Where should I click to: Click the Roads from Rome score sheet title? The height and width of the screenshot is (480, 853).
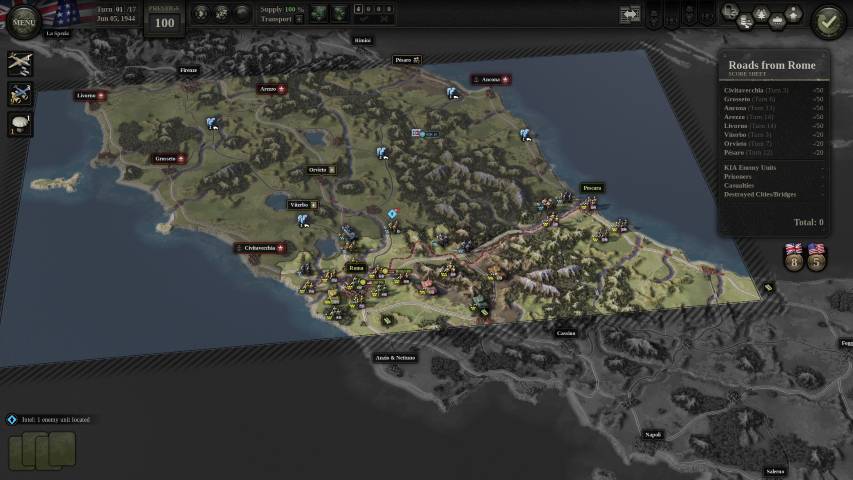[x=771, y=66]
